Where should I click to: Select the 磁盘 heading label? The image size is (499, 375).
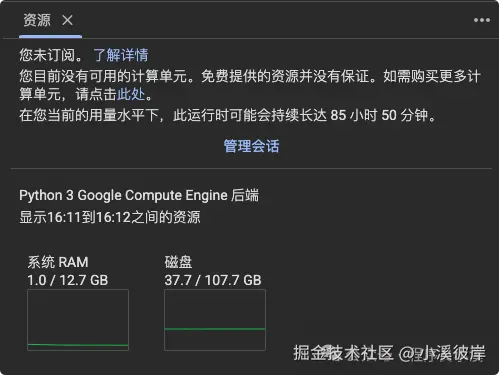click(x=178, y=262)
